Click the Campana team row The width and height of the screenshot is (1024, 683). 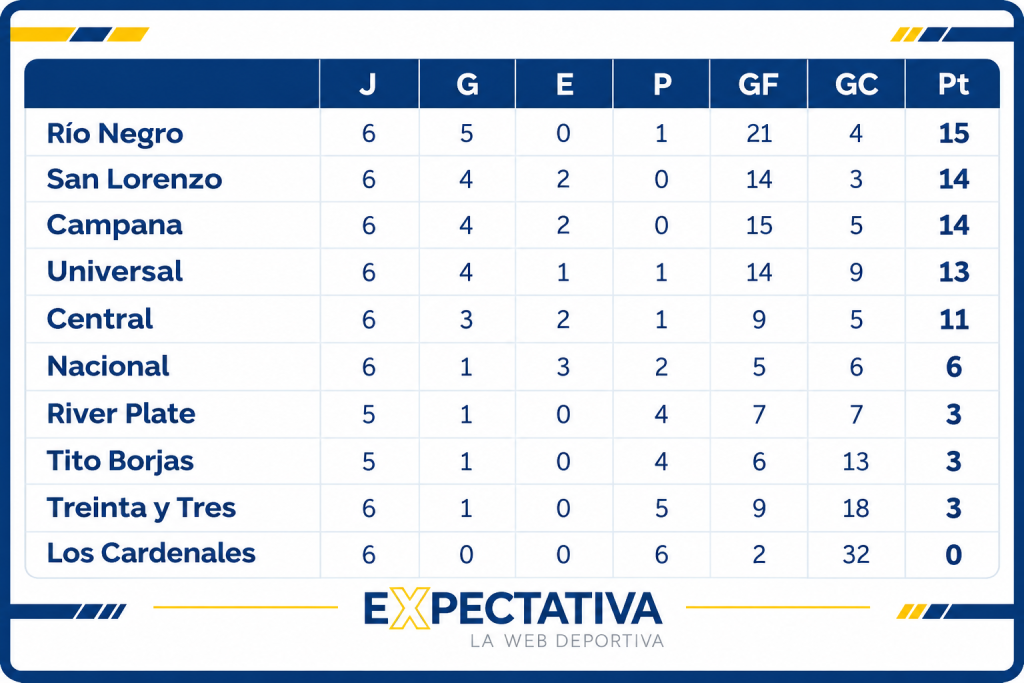[x=512, y=225]
